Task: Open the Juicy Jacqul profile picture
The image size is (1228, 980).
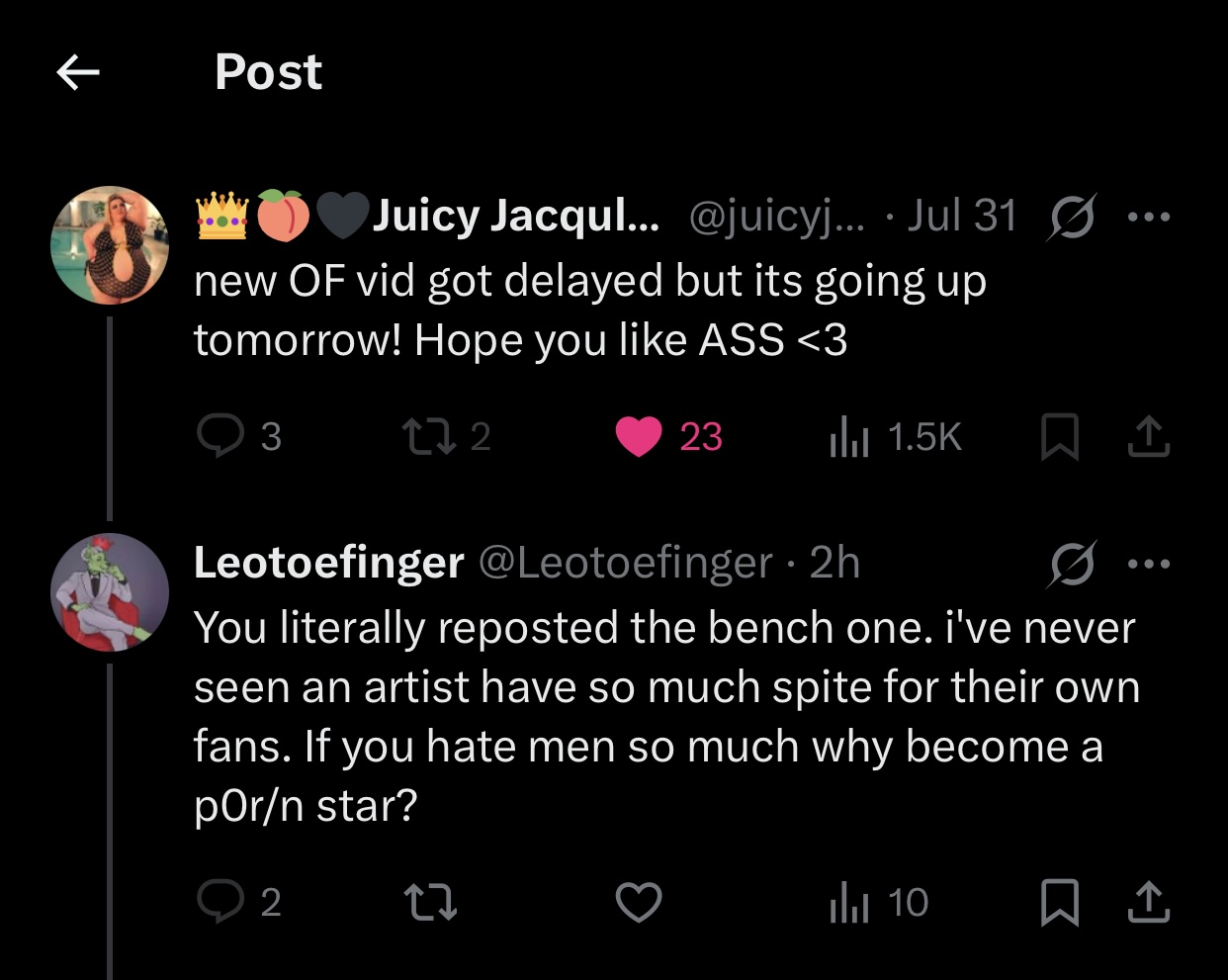Action: 110,244
